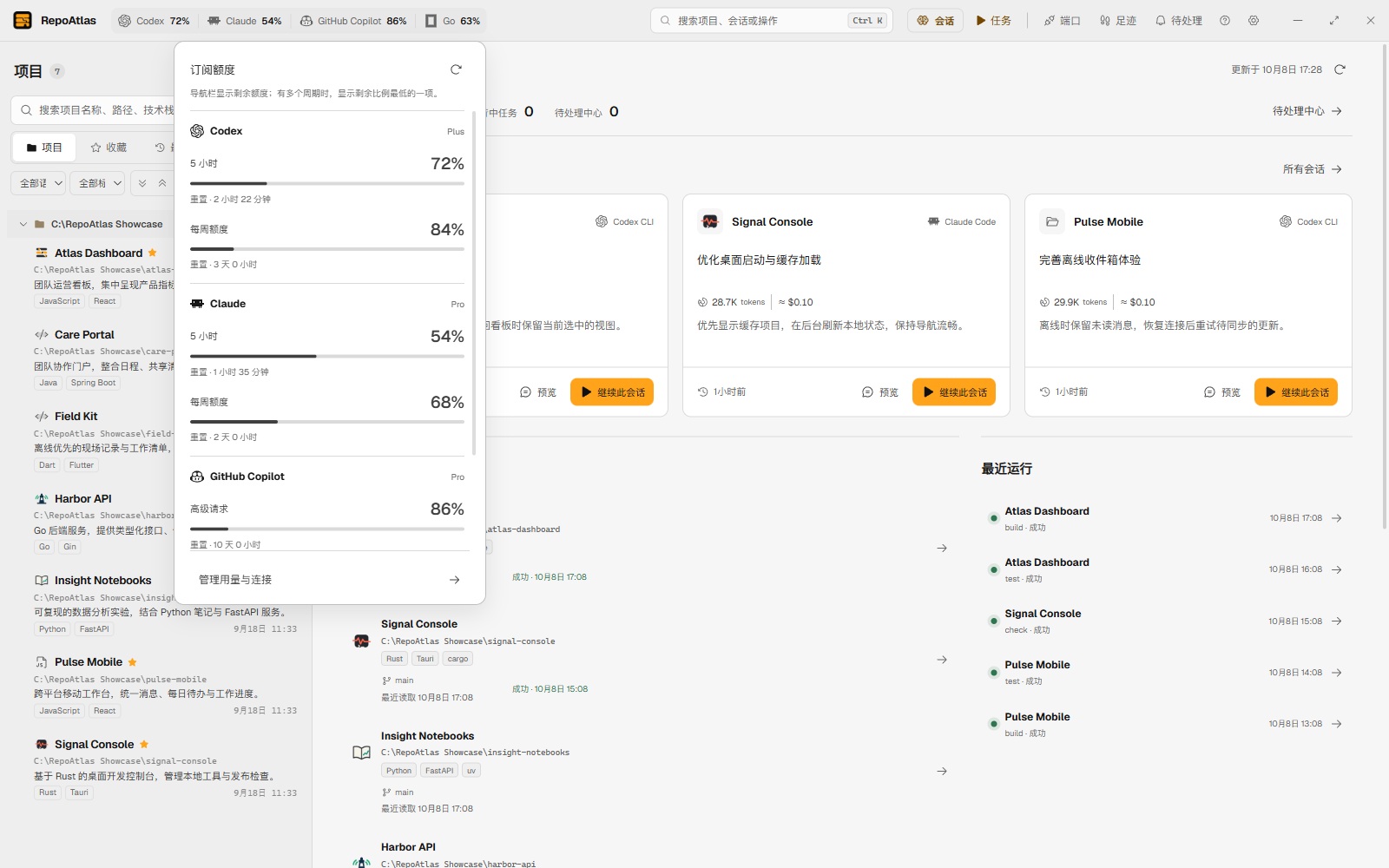The height and width of the screenshot is (868, 1389).
Task: Open the 全部语言 filter dropdown
Action: point(38,183)
